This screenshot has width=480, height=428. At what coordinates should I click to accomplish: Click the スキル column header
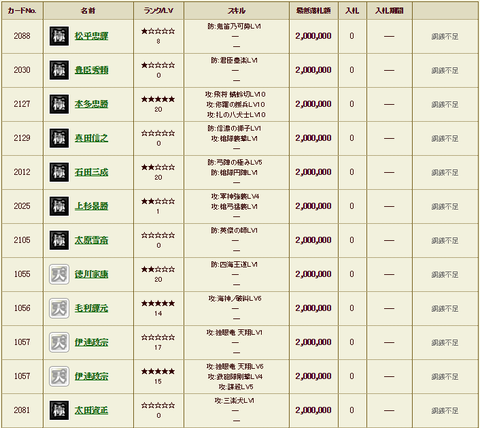click(x=236, y=11)
